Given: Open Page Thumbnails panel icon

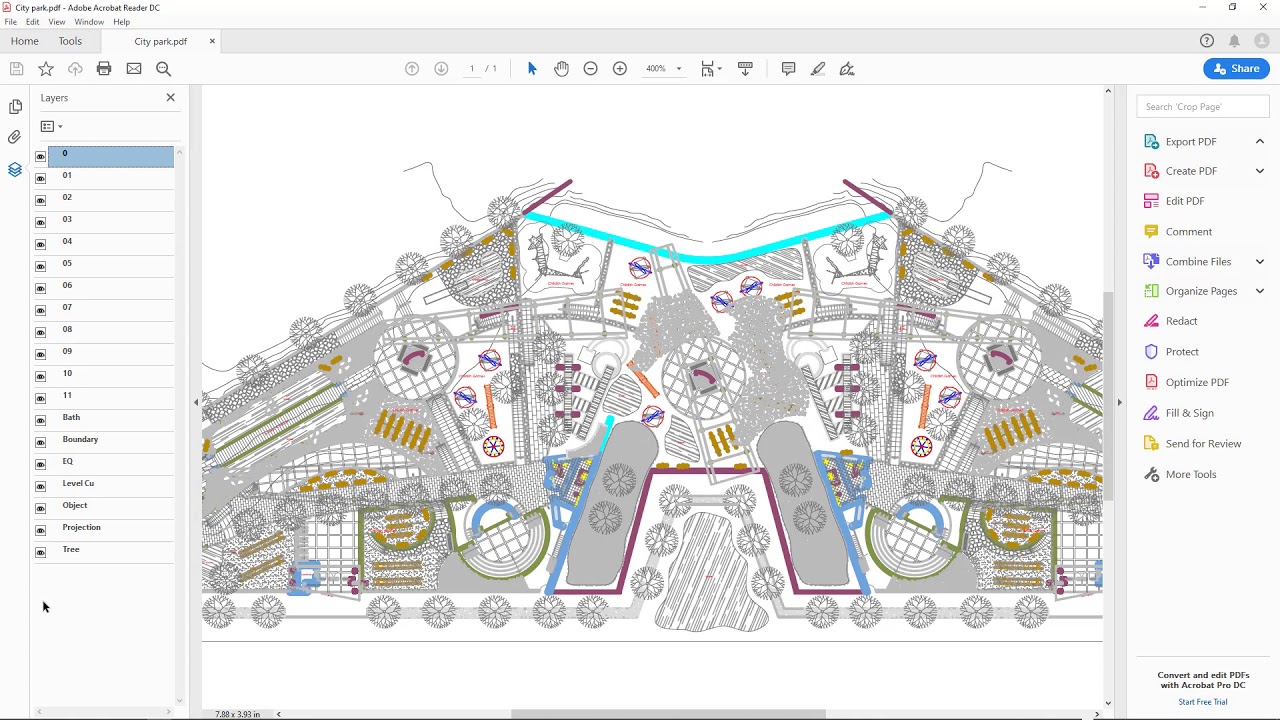Looking at the screenshot, I should (x=15, y=106).
